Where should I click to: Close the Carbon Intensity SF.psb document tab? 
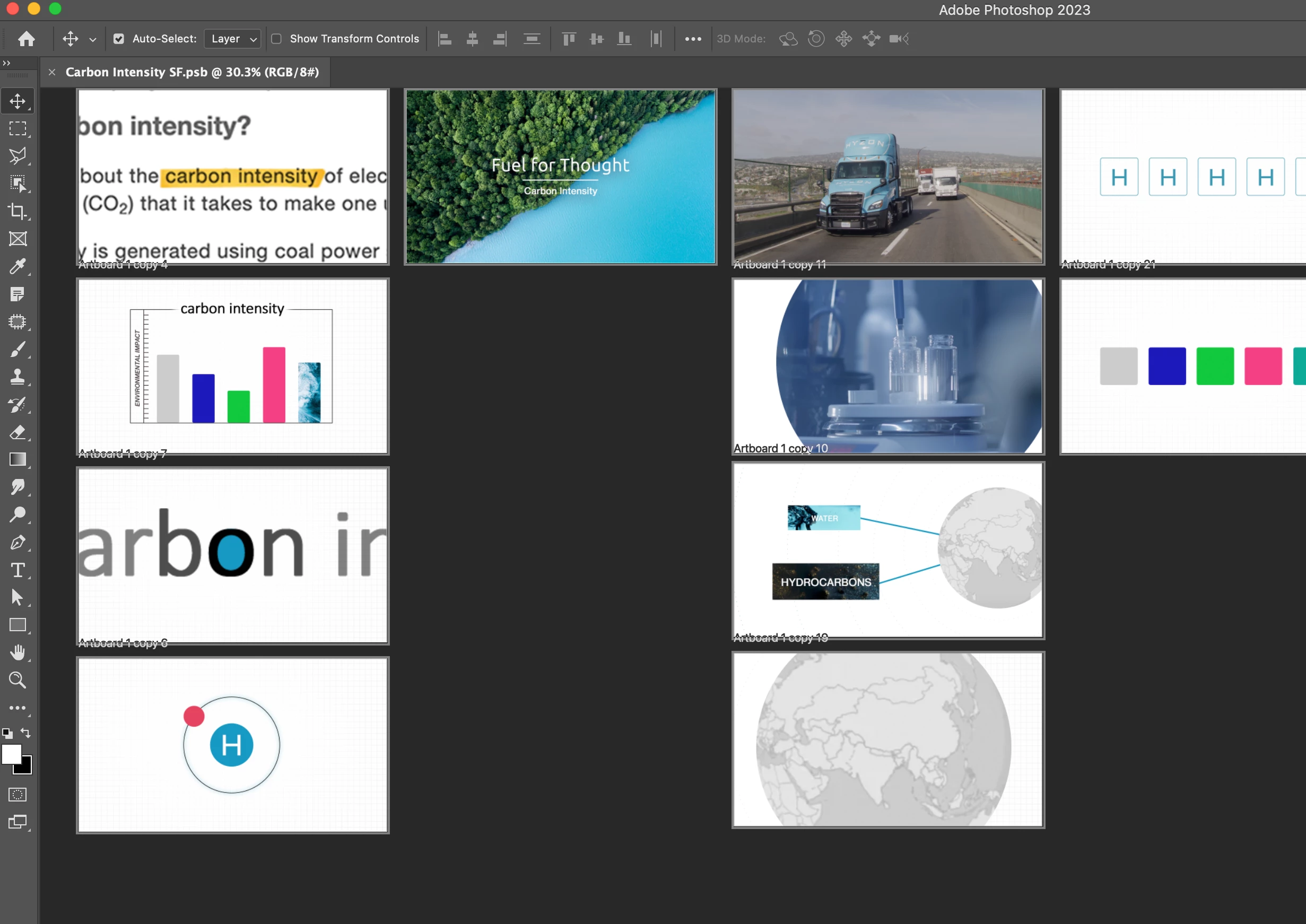[x=52, y=72]
